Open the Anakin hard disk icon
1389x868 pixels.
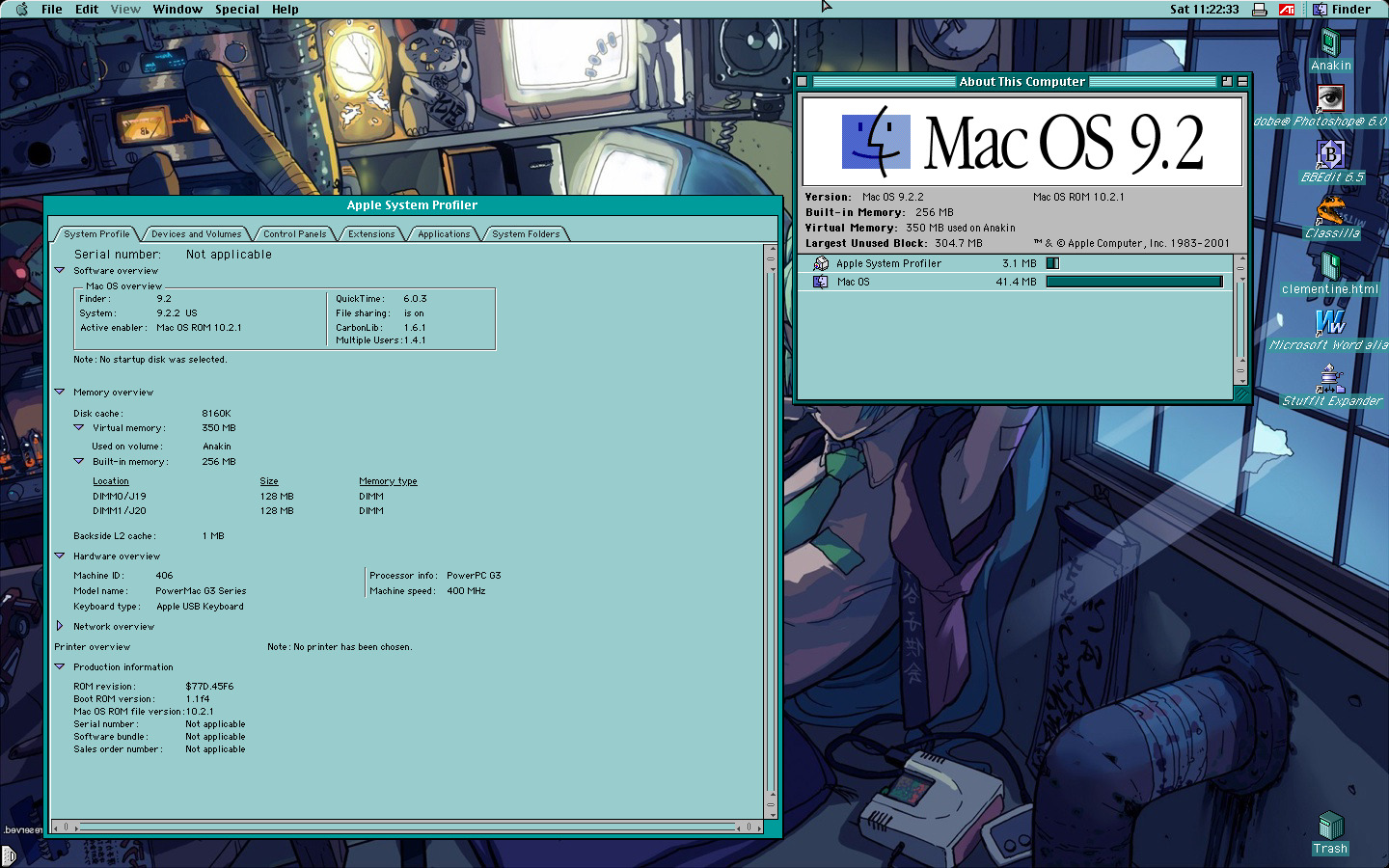point(1330,44)
